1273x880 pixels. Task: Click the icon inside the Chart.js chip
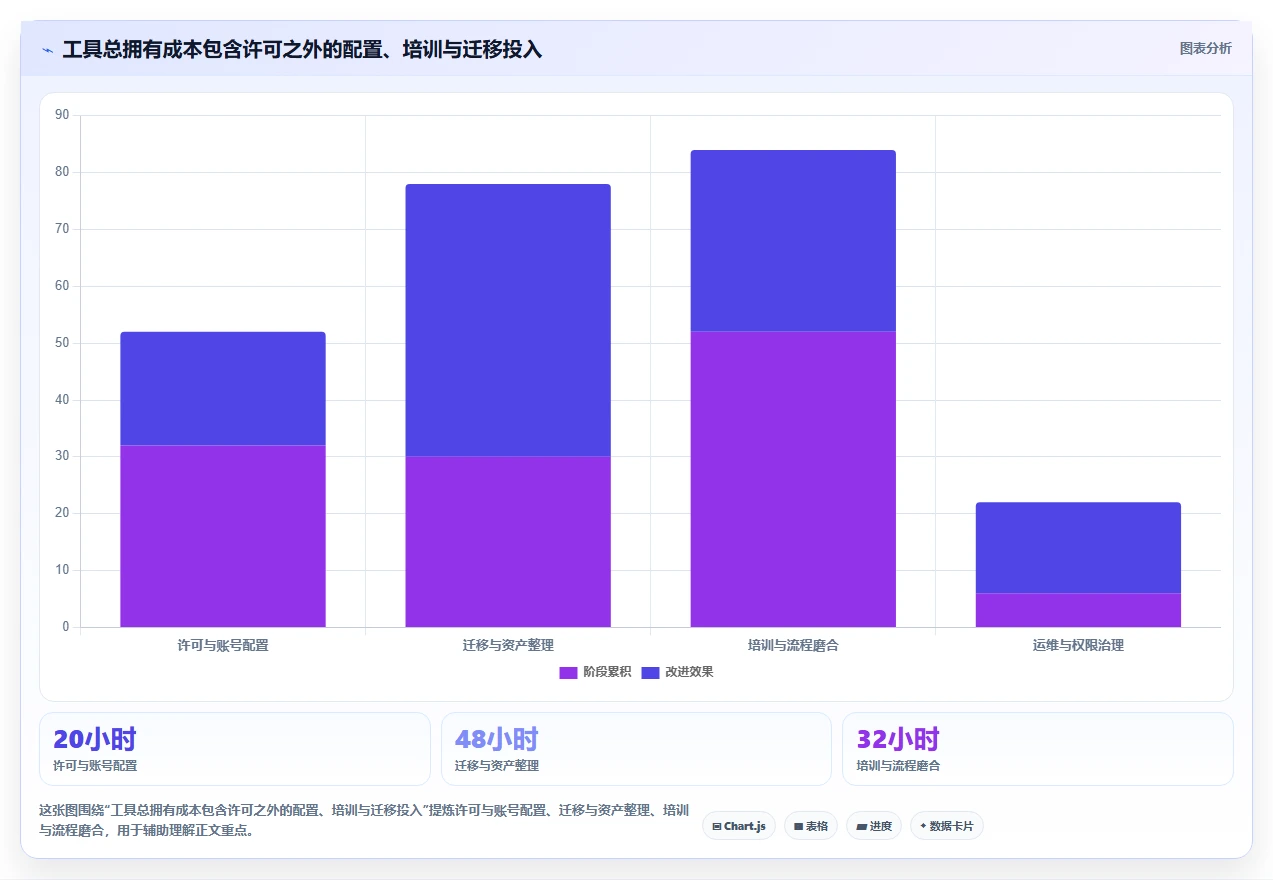(717, 827)
